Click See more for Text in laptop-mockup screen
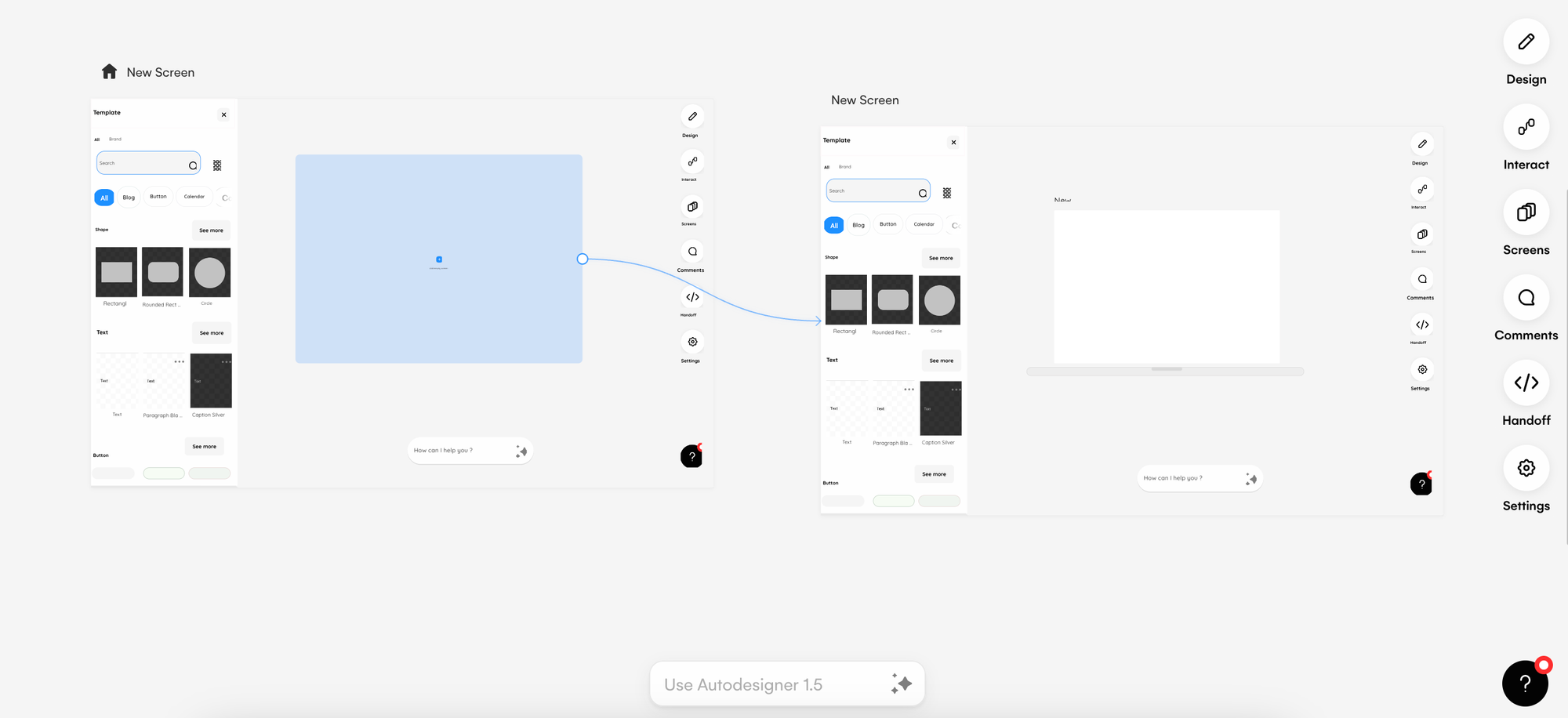Viewport: 1568px width, 718px height. point(942,361)
